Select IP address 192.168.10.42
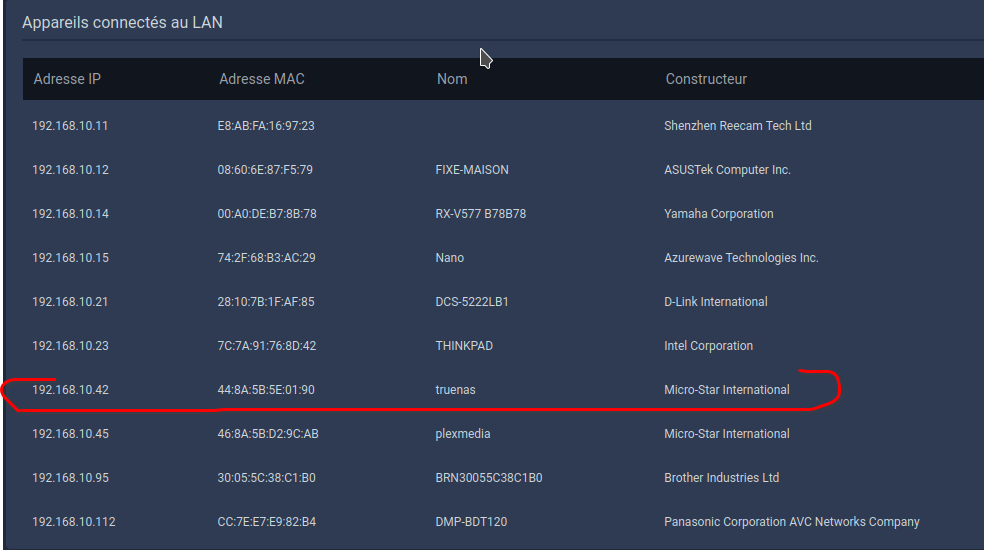 click(x=70, y=389)
